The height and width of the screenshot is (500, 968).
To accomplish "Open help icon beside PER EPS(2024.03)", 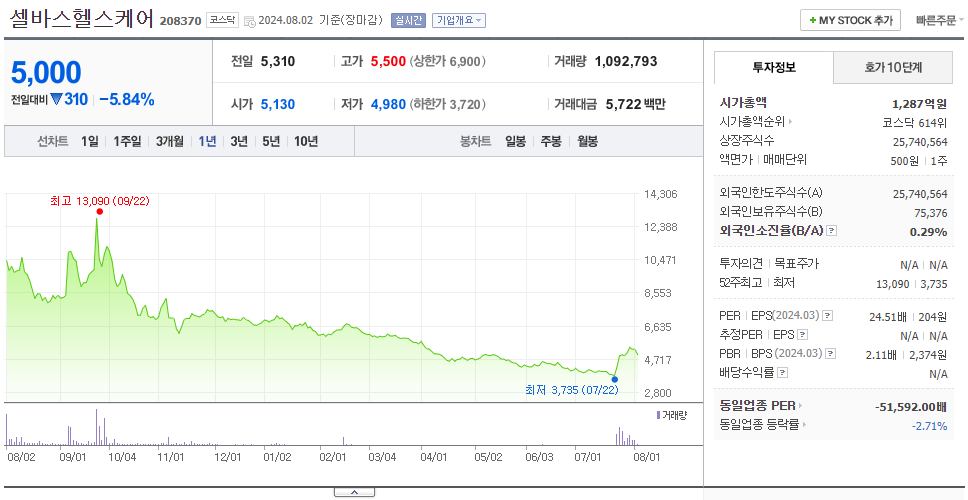I will click(827, 316).
